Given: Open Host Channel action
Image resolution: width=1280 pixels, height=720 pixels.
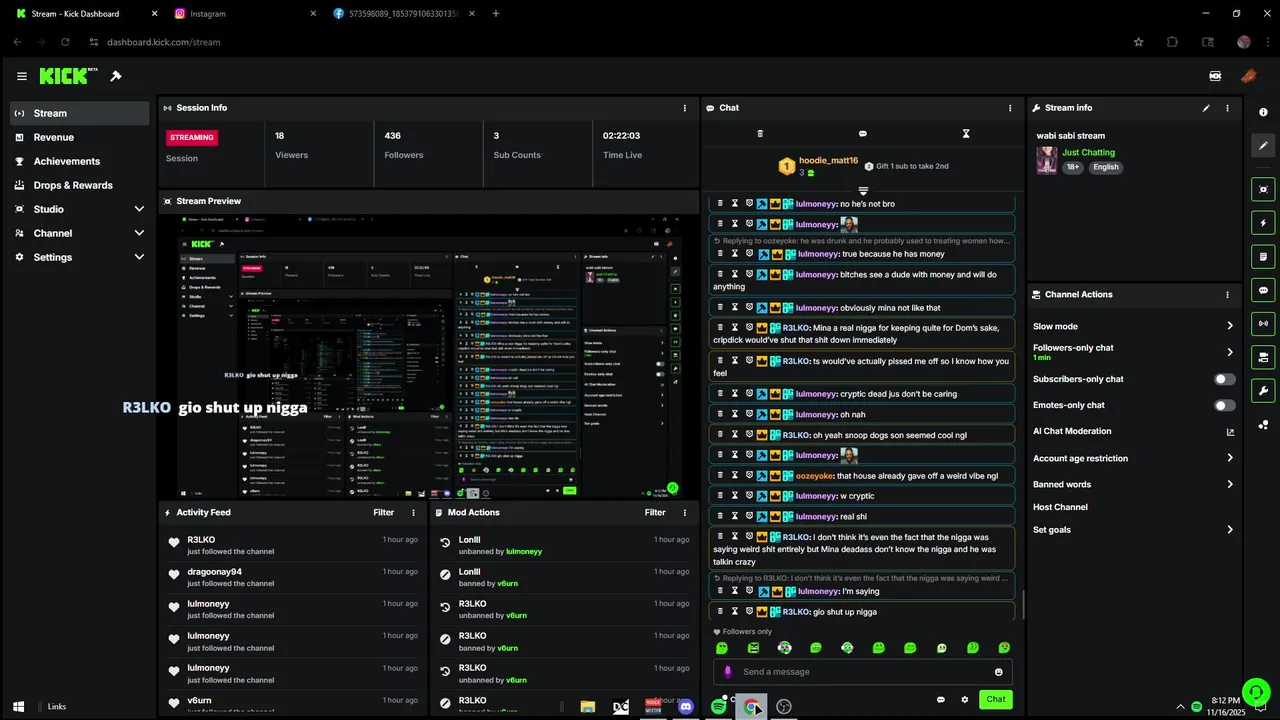Looking at the screenshot, I should pos(1060,507).
